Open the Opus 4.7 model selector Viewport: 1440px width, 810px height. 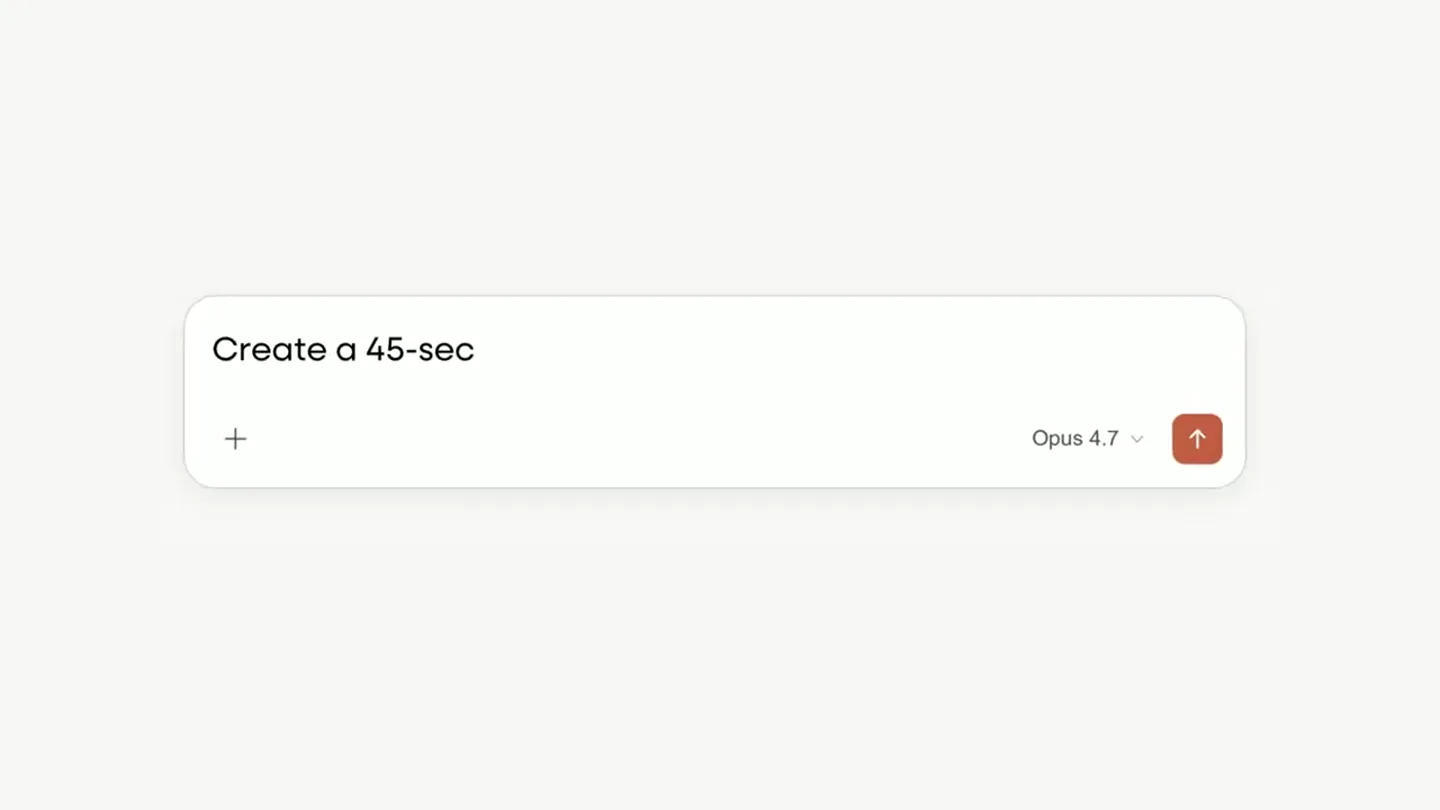[x=1087, y=438]
